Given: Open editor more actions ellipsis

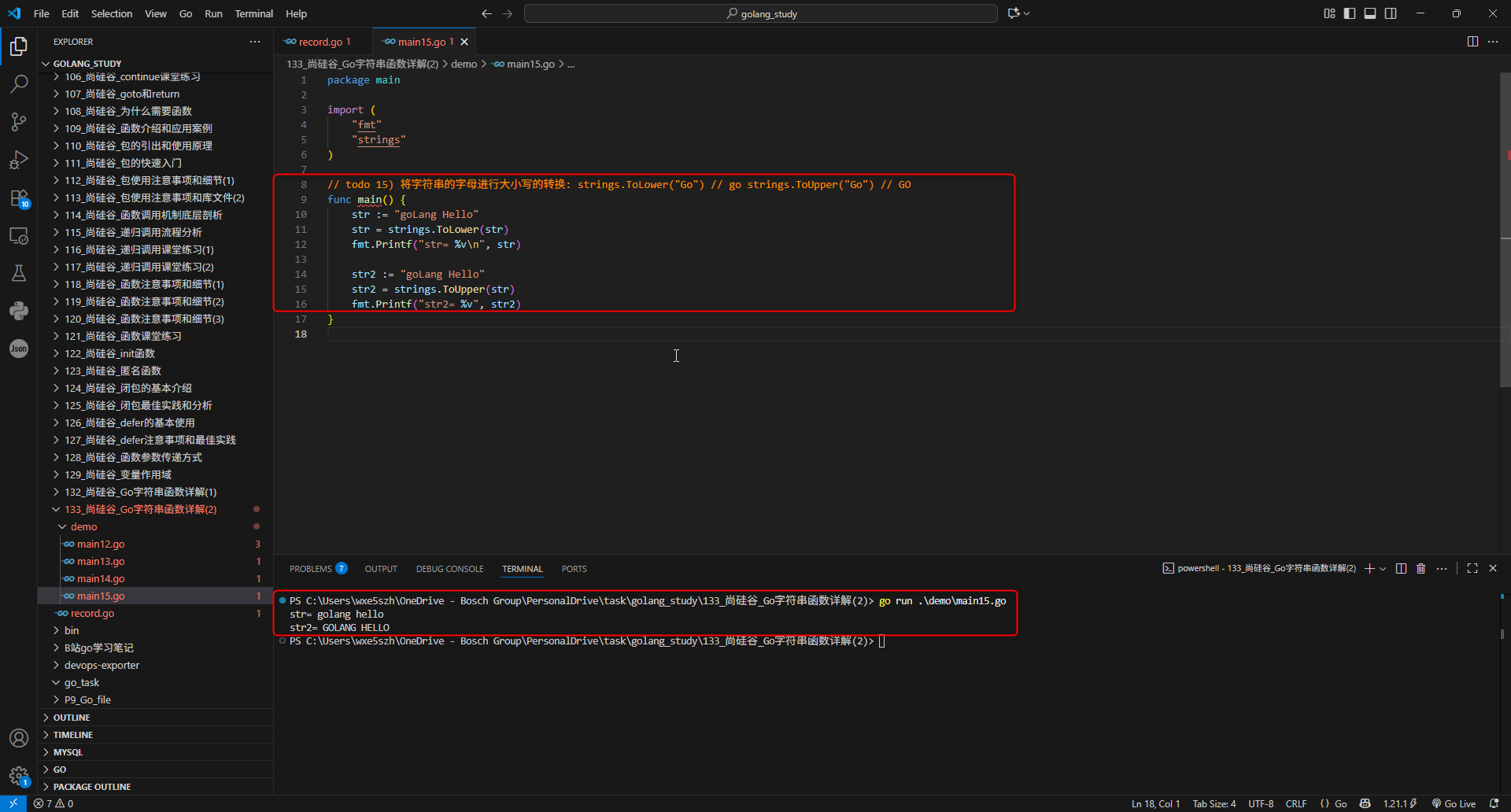Looking at the screenshot, I should (x=1493, y=42).
